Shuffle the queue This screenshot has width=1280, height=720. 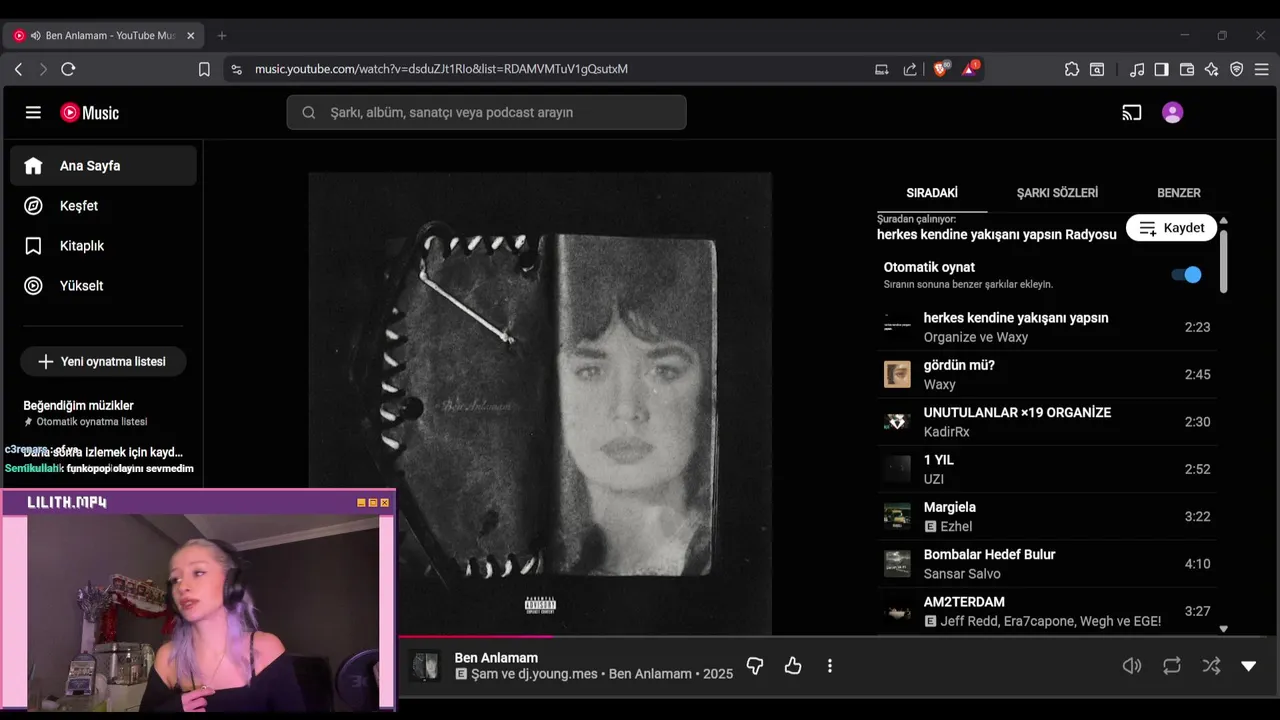point(1211,666)
